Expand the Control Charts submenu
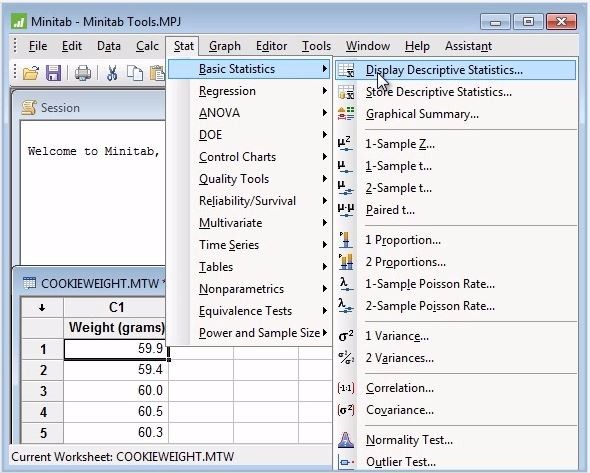 249,157
